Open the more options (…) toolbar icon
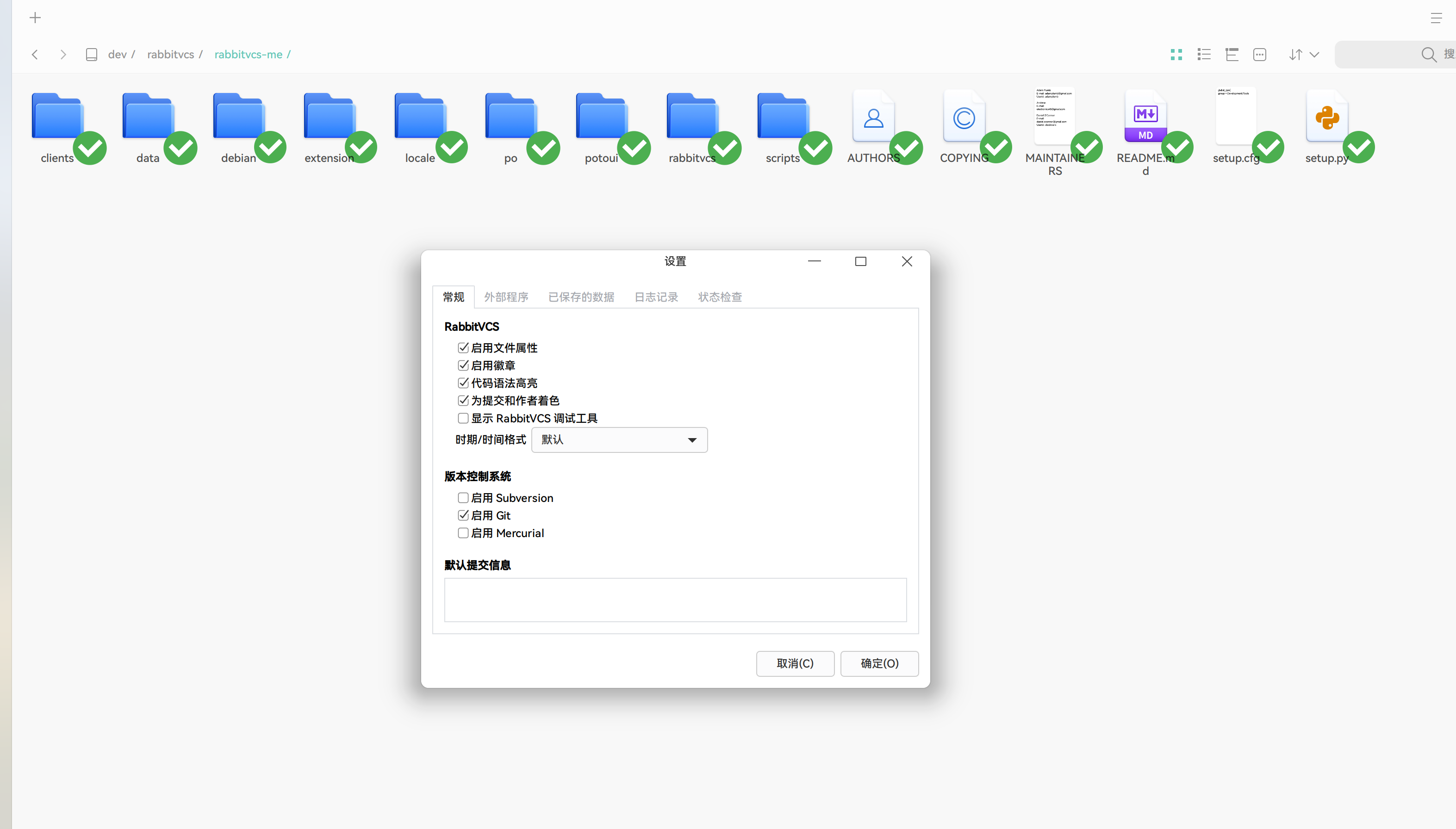This screenshot has width=1456, height=829. [1259, 54]
